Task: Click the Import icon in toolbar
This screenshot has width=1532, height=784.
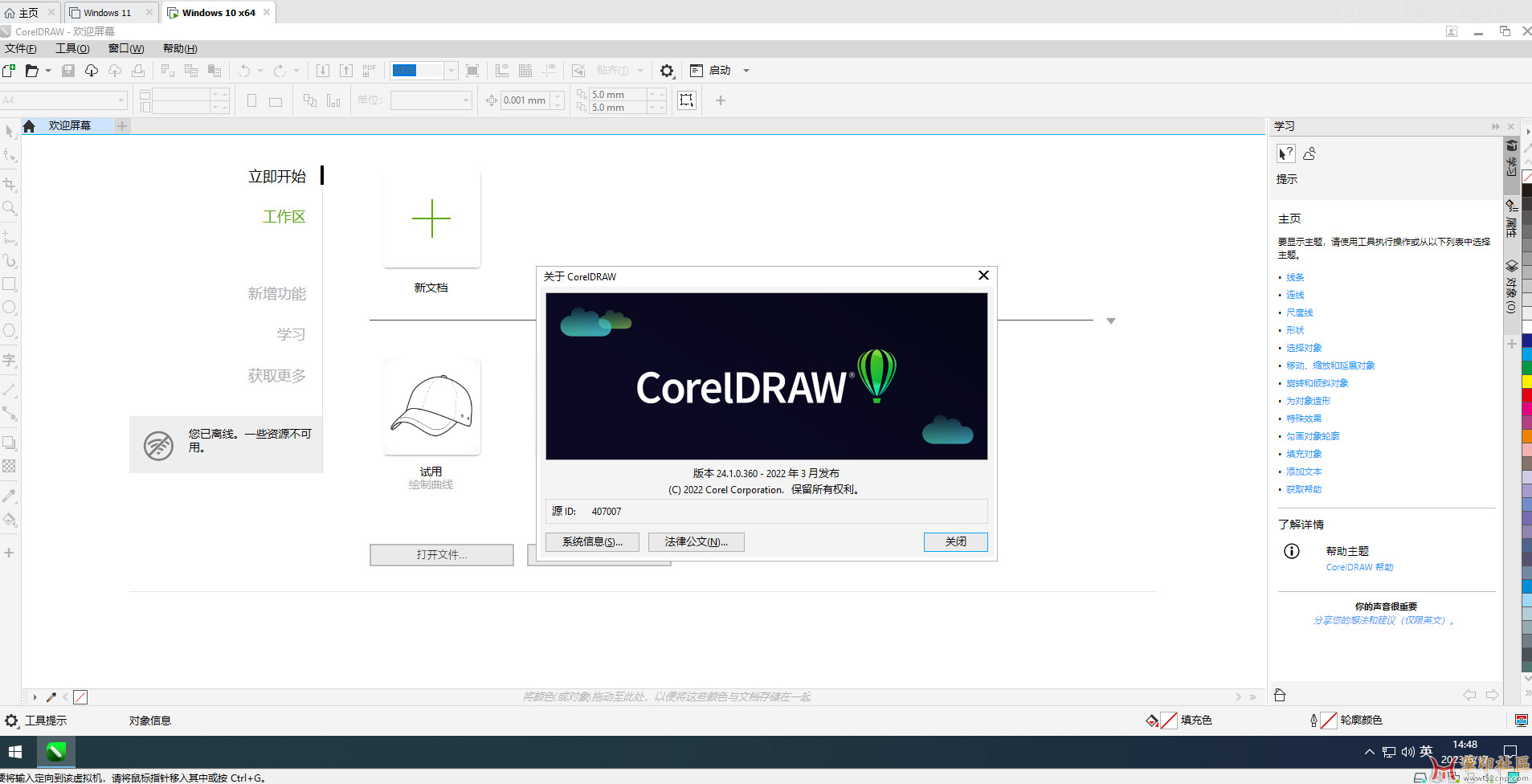Action: point(322,71)
